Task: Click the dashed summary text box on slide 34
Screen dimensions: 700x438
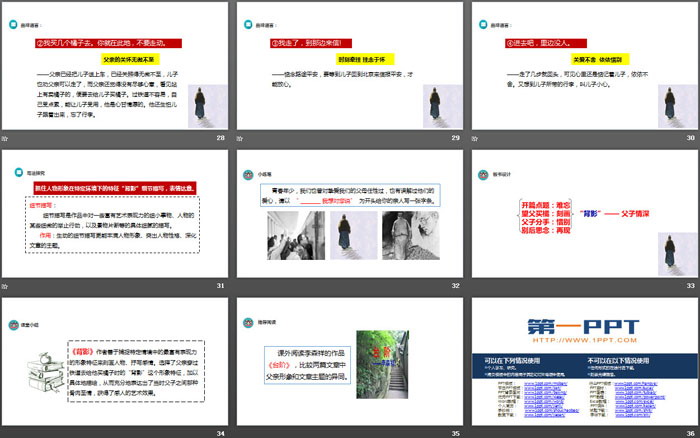Action: (x=136, y=371)
